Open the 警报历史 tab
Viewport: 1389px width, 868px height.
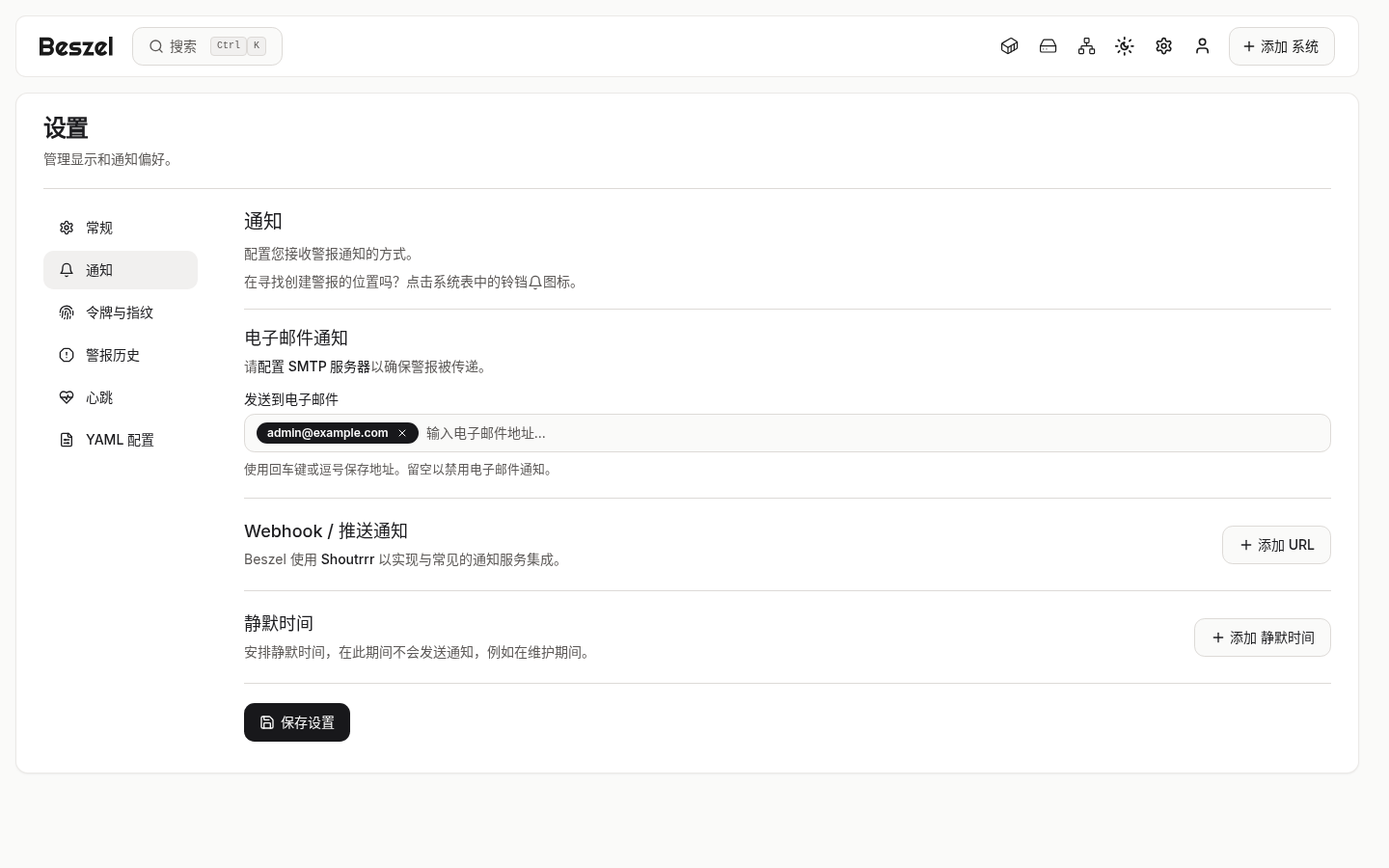pyautogui.click(x=121, y=355)
